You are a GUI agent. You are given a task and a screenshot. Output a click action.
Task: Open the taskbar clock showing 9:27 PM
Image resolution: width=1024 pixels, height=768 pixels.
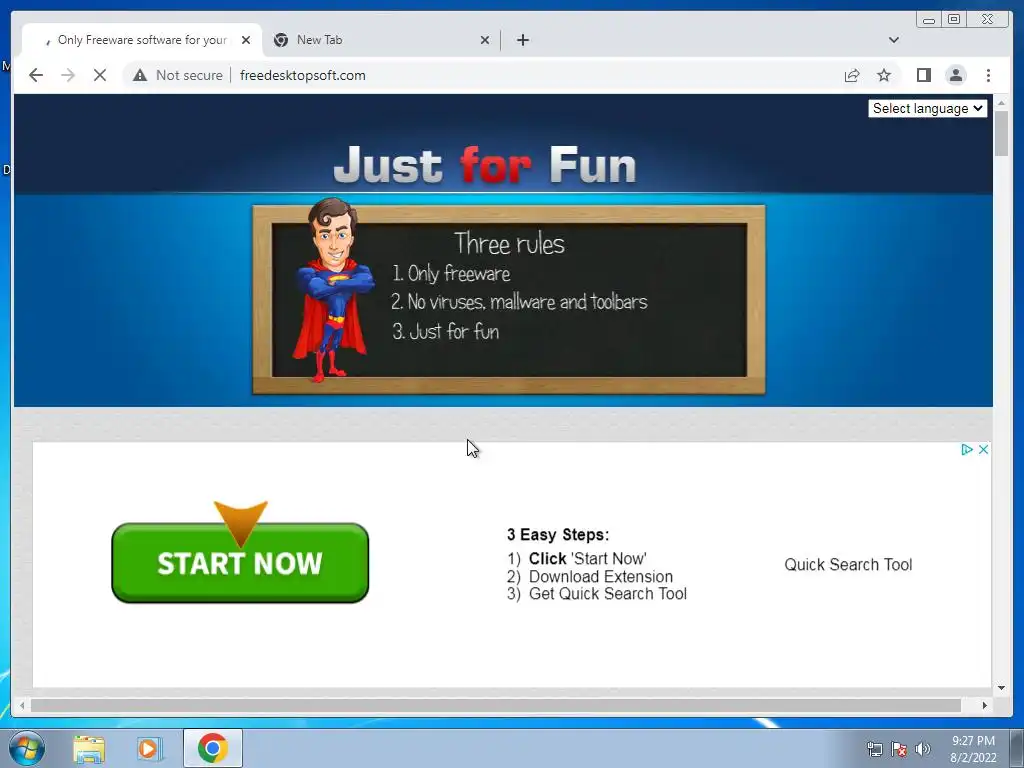[x=973, y=749]
